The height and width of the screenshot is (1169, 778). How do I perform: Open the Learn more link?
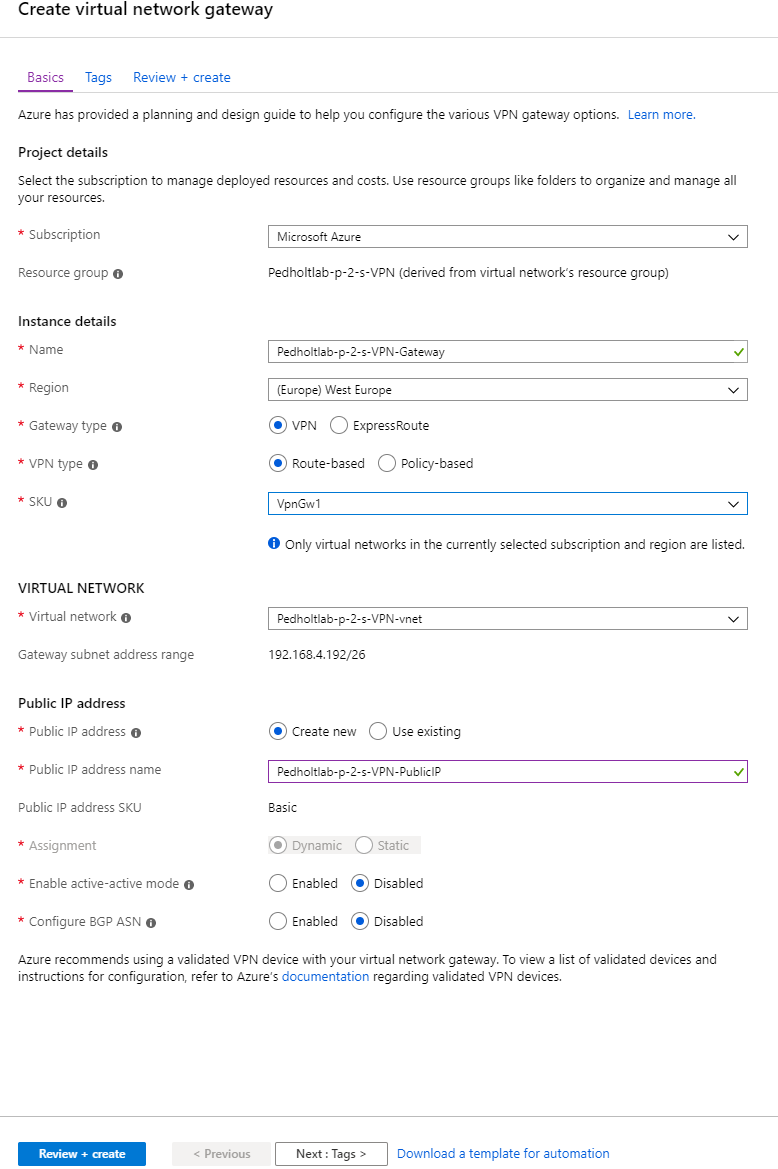click(x=661, y=114)
